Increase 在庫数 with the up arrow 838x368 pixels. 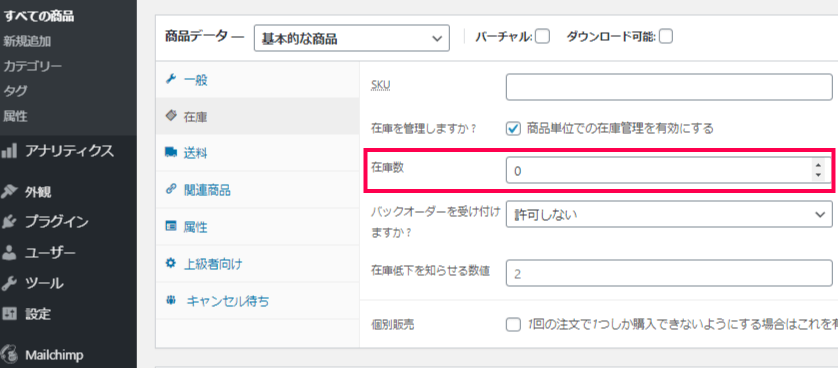coord(818,166)
